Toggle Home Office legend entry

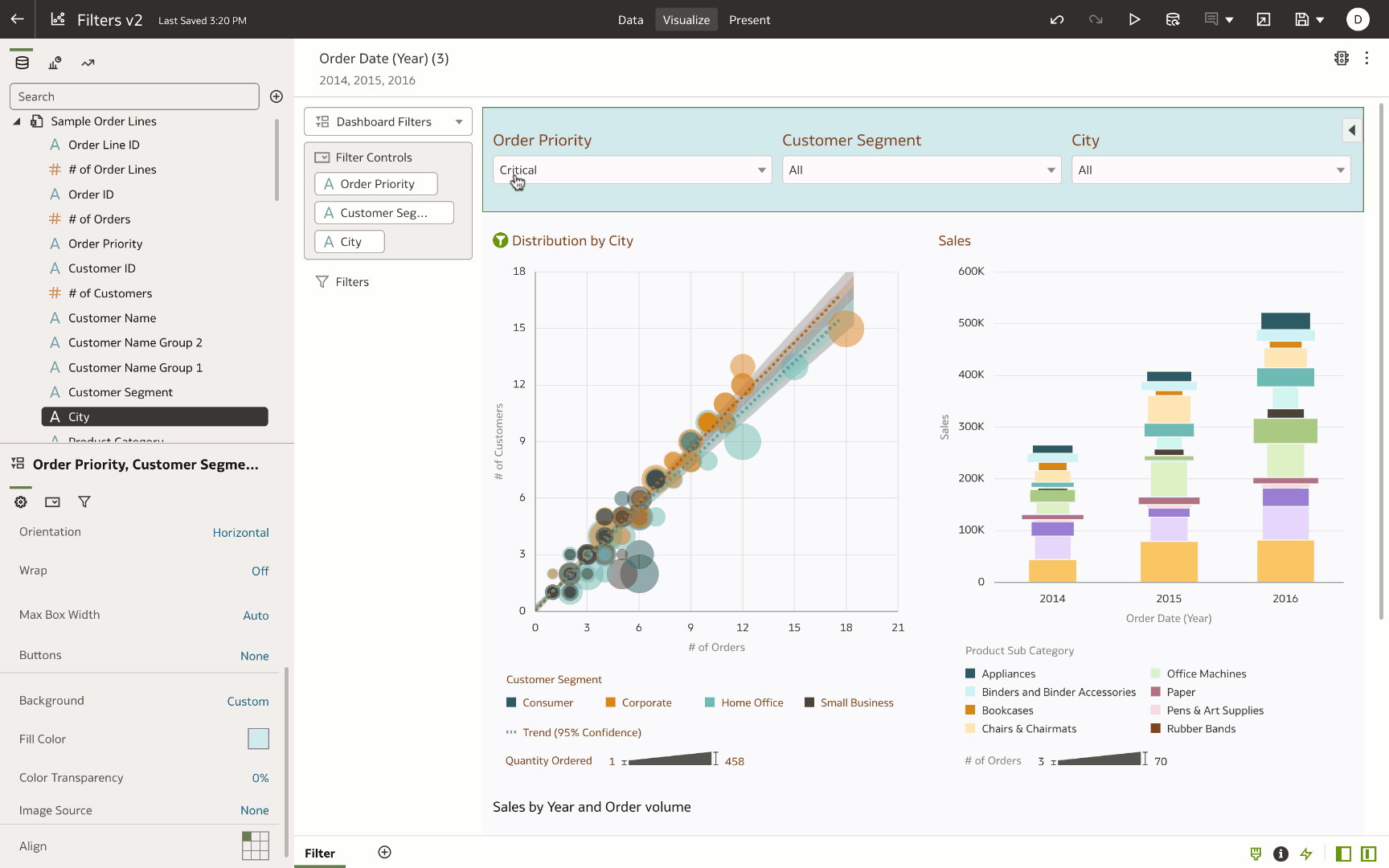point(744,702)
